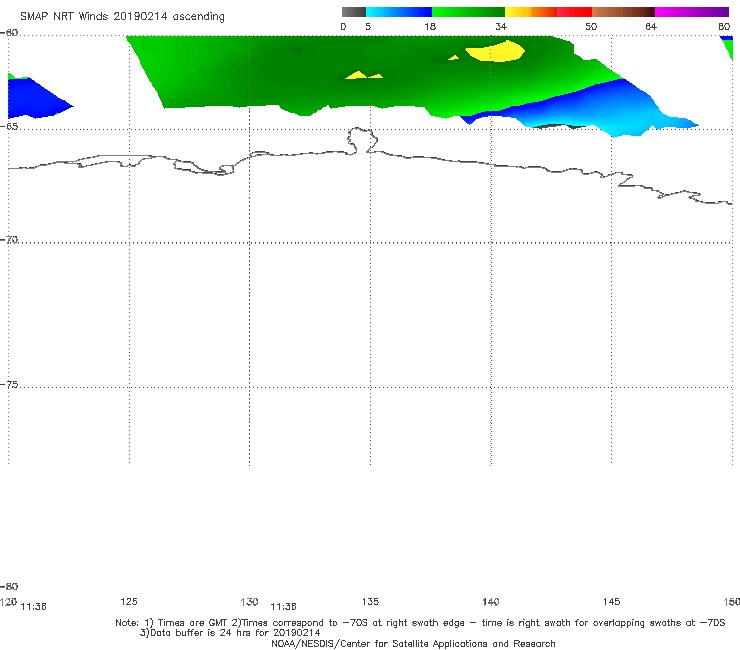
Task: Click the red segment of the color bar
Action: pyautogui.click(x=575, y=12)
